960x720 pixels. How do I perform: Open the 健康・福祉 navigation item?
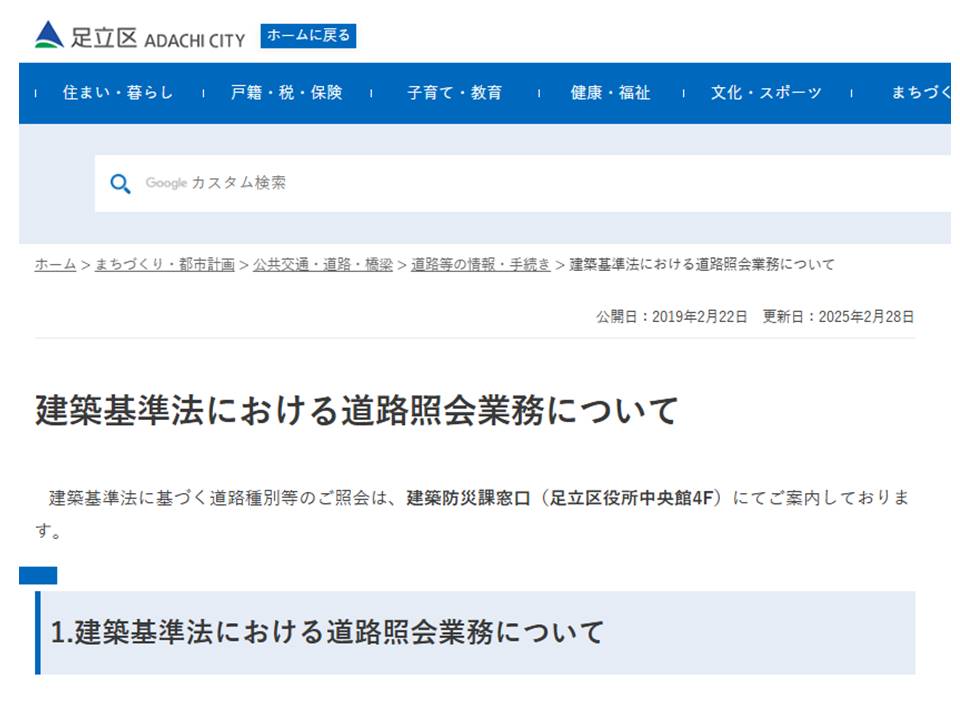pos(610,93)
